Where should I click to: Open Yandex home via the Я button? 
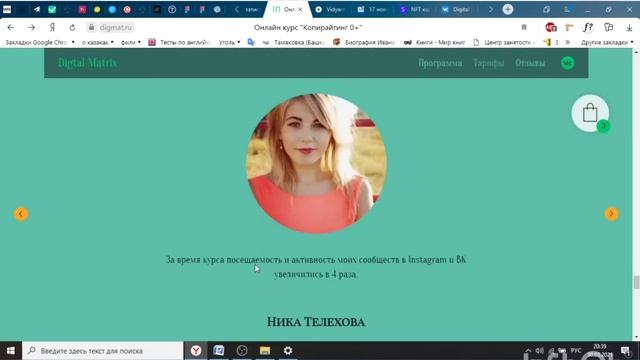(x=52, y=27)
